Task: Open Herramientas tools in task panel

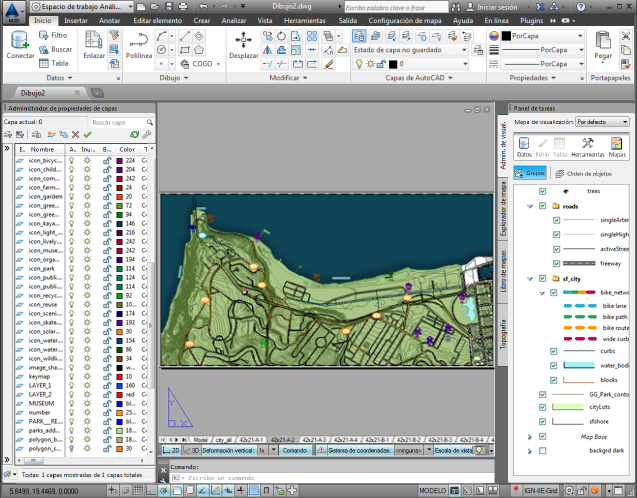Action: 588,146
